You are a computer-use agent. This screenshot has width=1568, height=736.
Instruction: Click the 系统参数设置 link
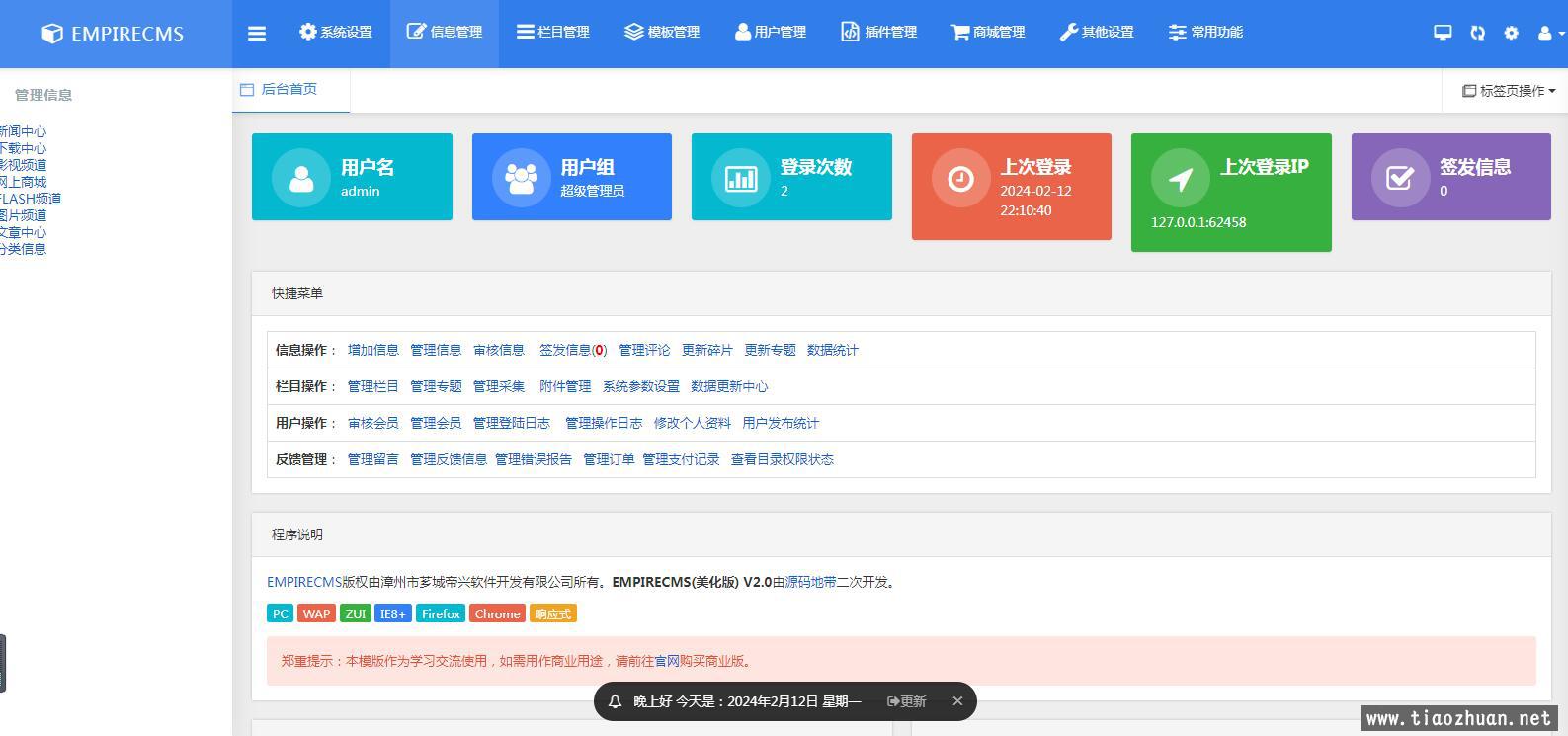641,386
